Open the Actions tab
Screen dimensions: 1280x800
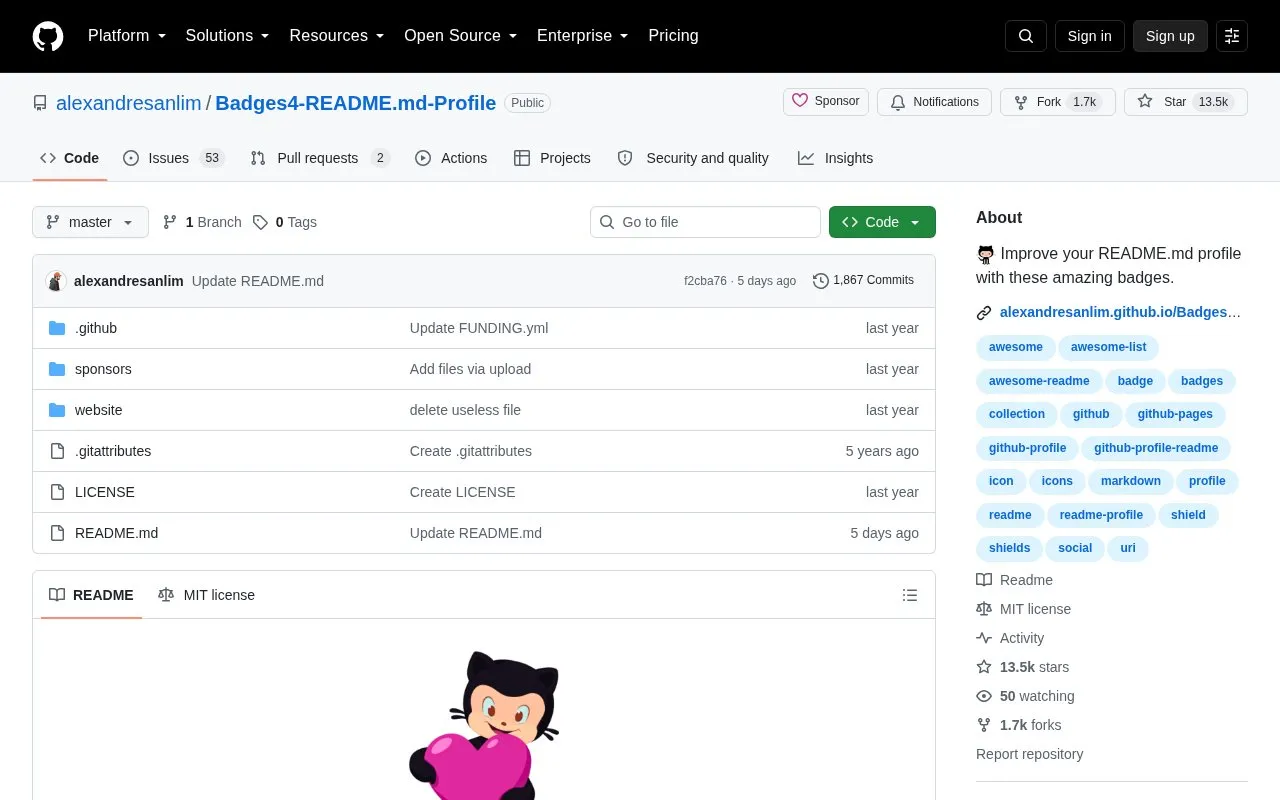(x=451, y=158)
